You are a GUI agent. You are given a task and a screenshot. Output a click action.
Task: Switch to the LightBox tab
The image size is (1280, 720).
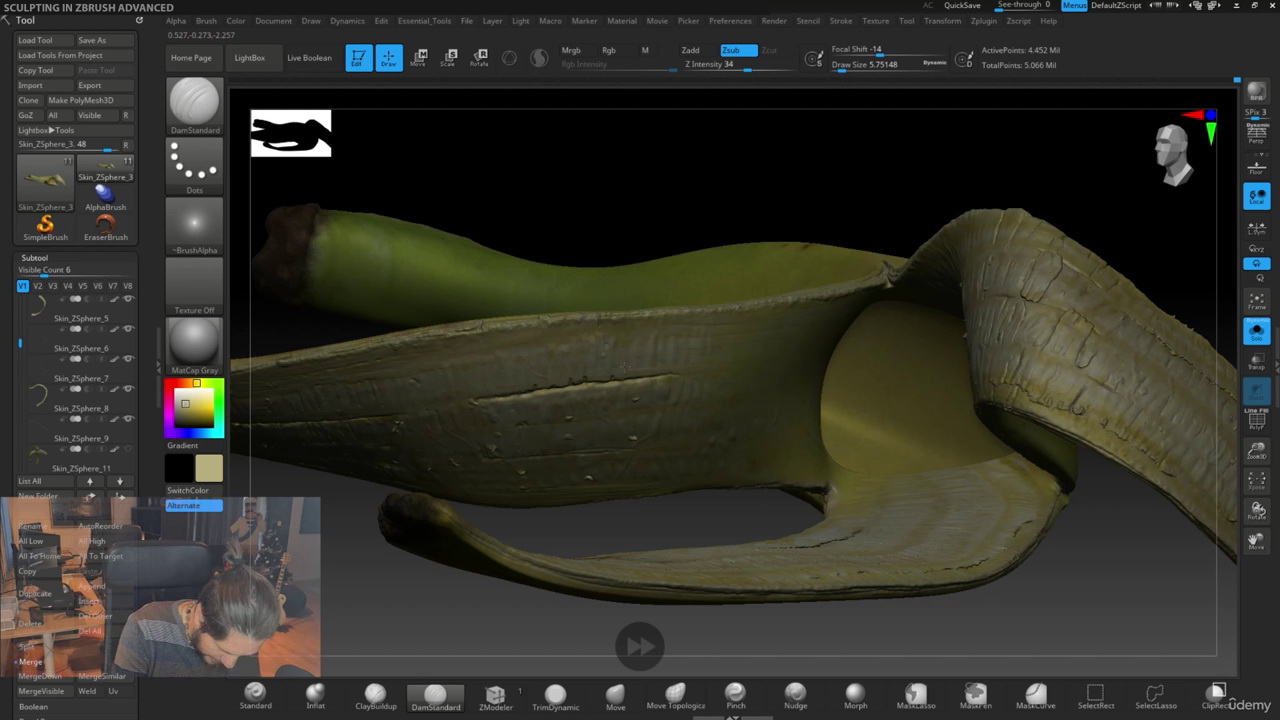[x=250, y=58]
